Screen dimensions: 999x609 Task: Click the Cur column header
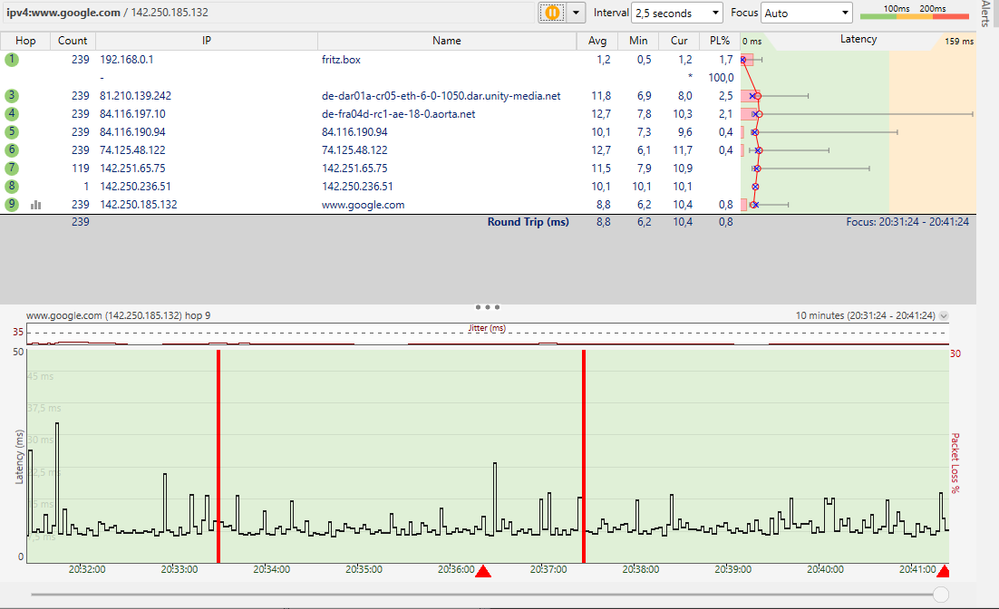click(679, 41)
